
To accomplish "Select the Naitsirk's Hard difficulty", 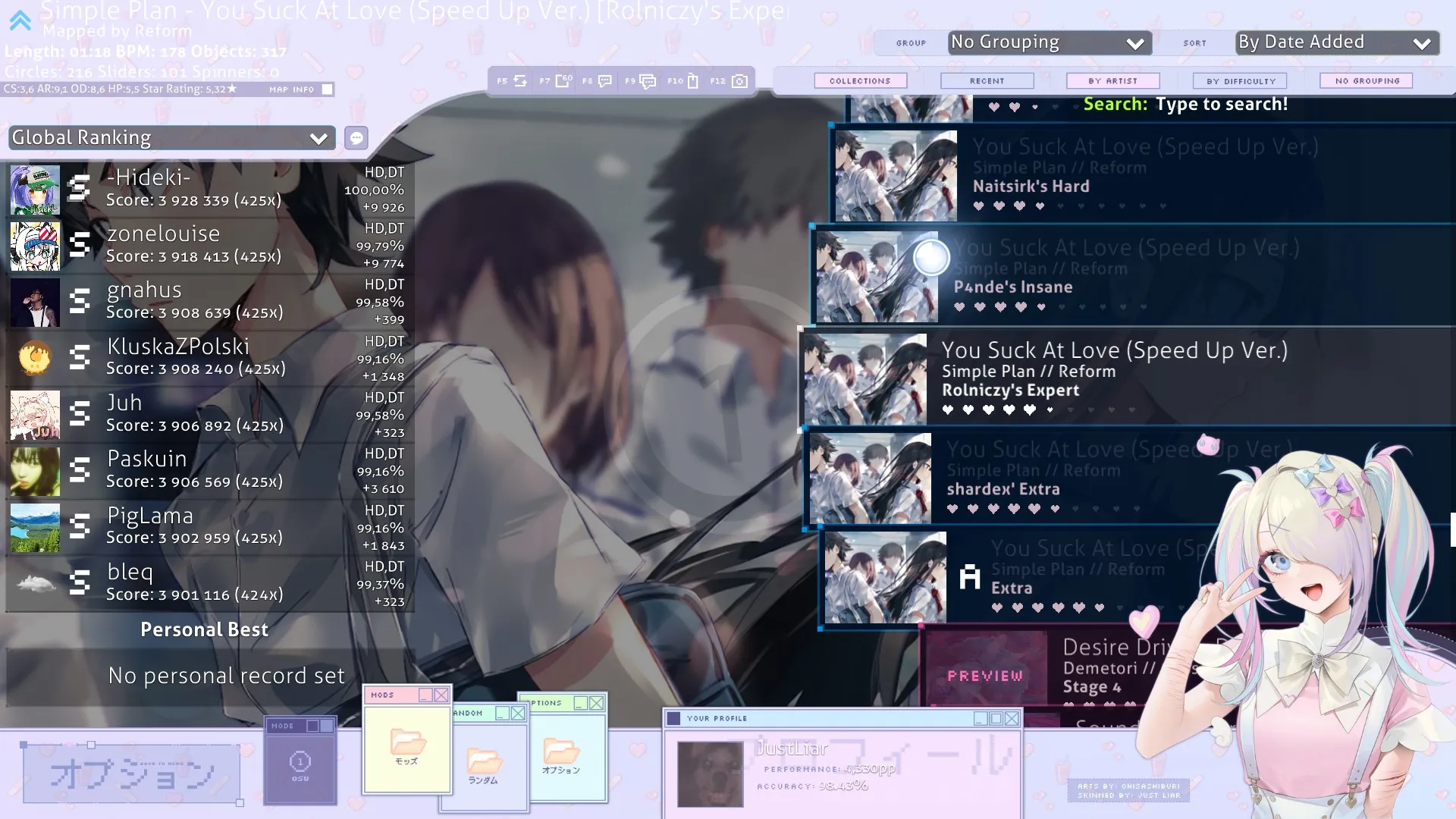I will pos(1142,175).
